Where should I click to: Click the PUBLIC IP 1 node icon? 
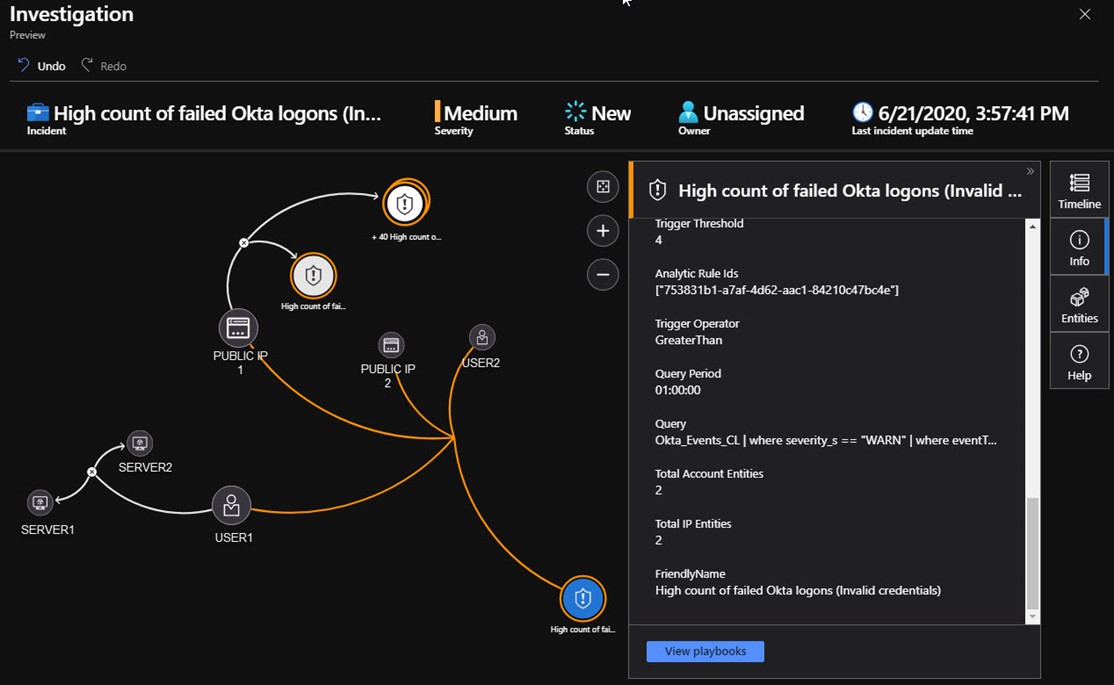coord(238,328)
